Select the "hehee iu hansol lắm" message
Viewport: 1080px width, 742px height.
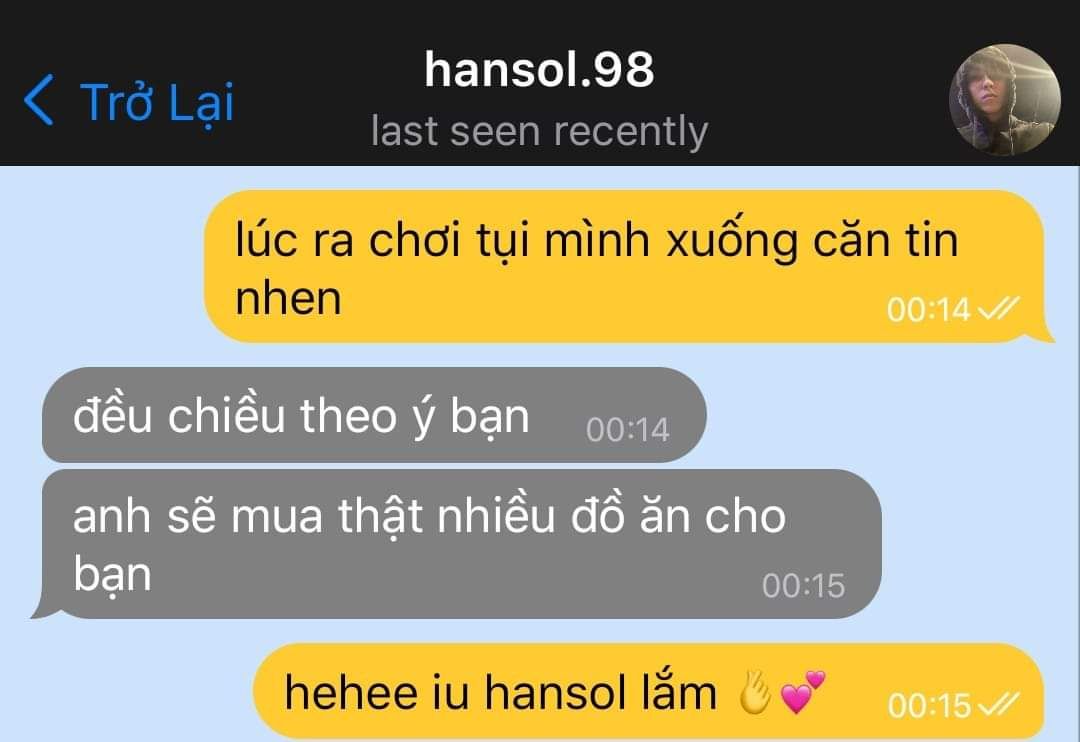tap(649, 692)
